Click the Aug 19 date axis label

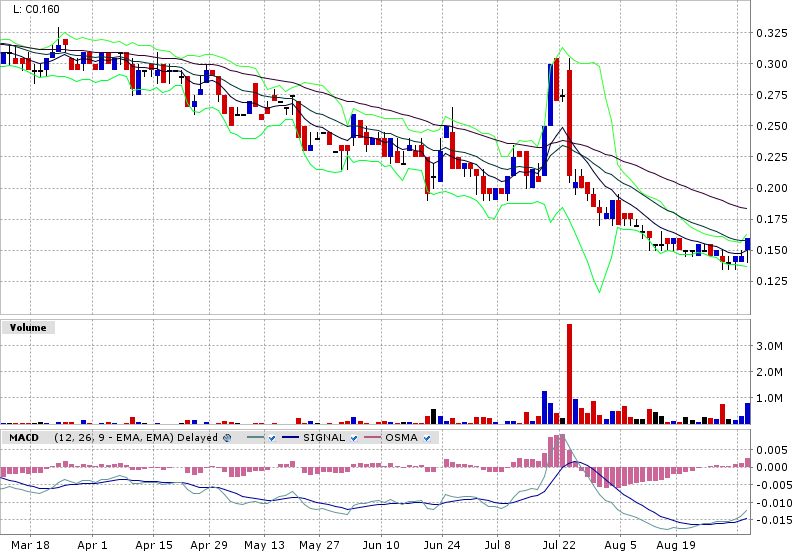[676, 546]
